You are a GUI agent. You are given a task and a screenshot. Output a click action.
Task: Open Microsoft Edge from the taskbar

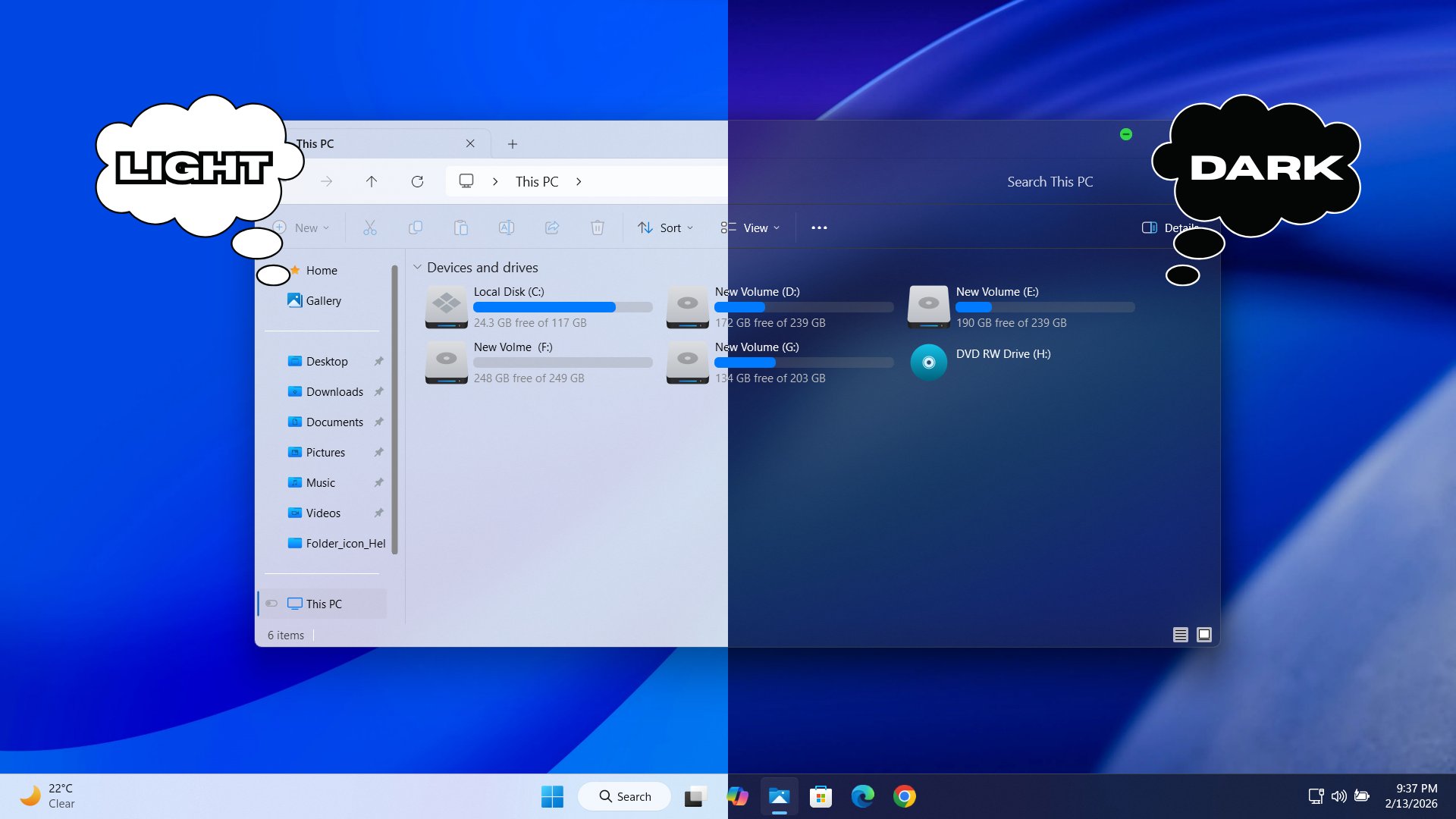[x=862, y=796]
